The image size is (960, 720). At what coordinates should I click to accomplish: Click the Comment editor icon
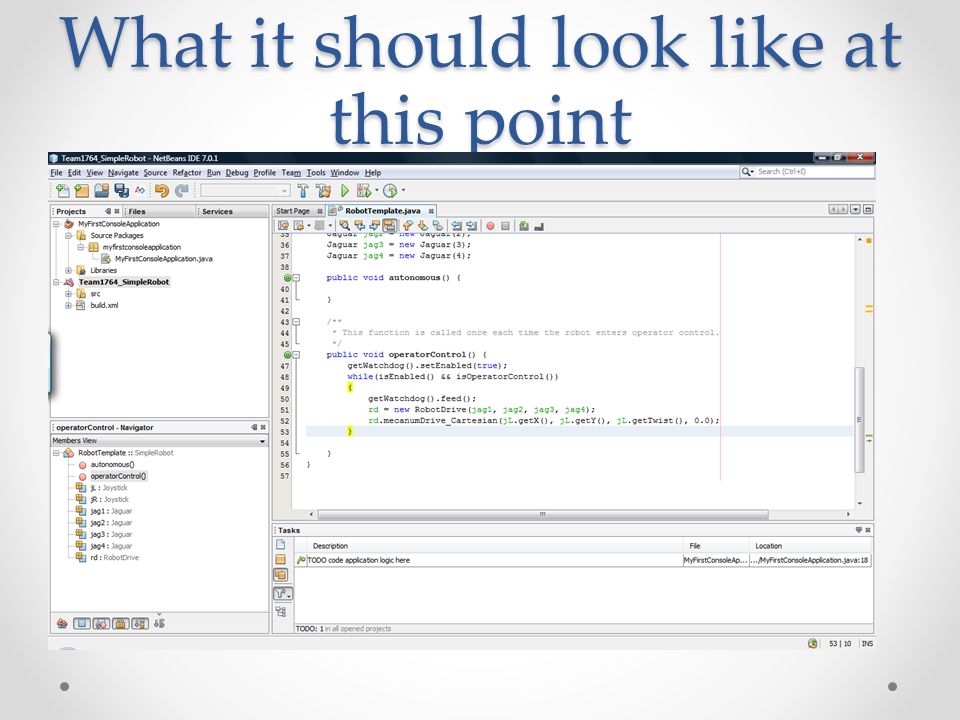pyautogui.click(x=523, y=226)
